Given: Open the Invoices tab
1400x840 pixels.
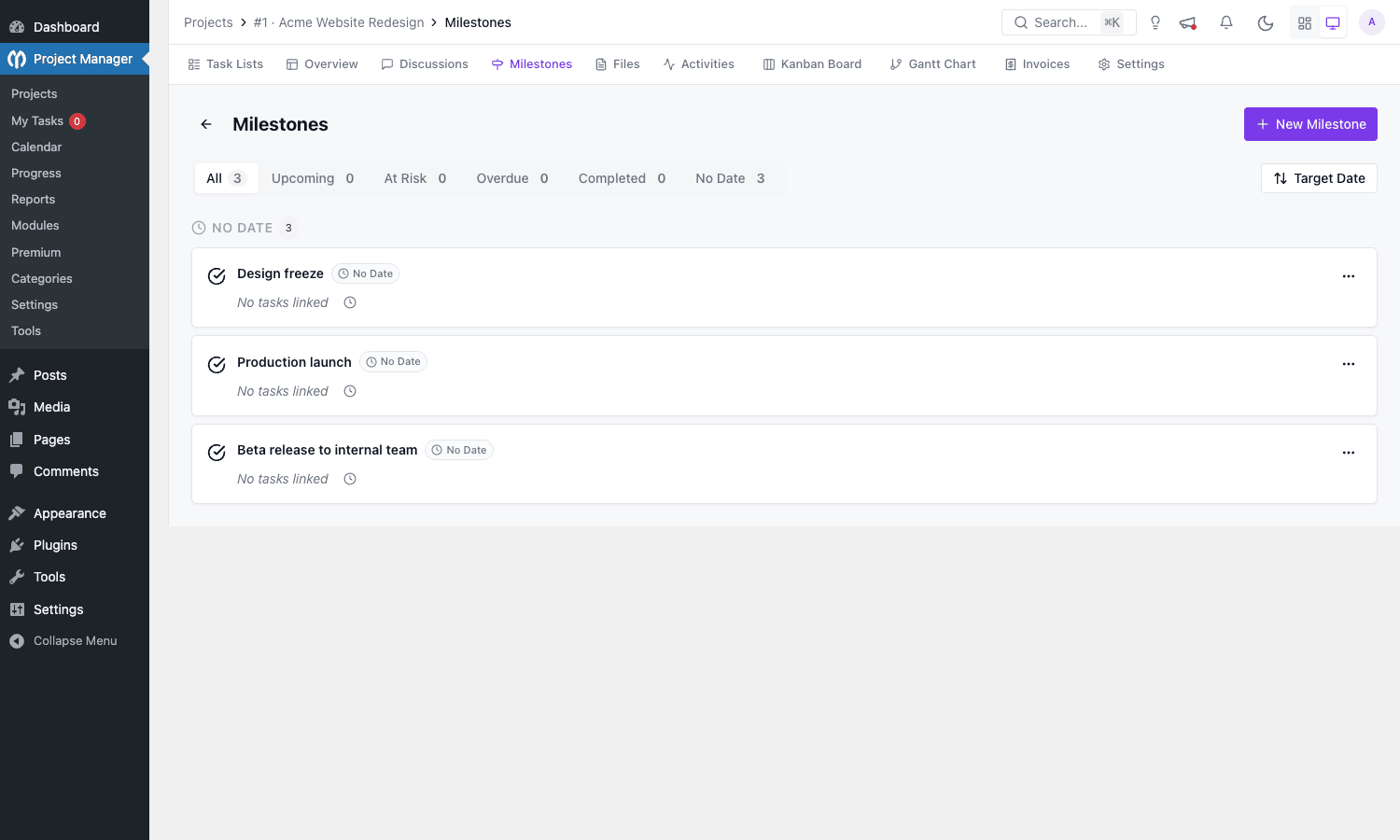Looking at the screenshot, I should click(1037, 64).
